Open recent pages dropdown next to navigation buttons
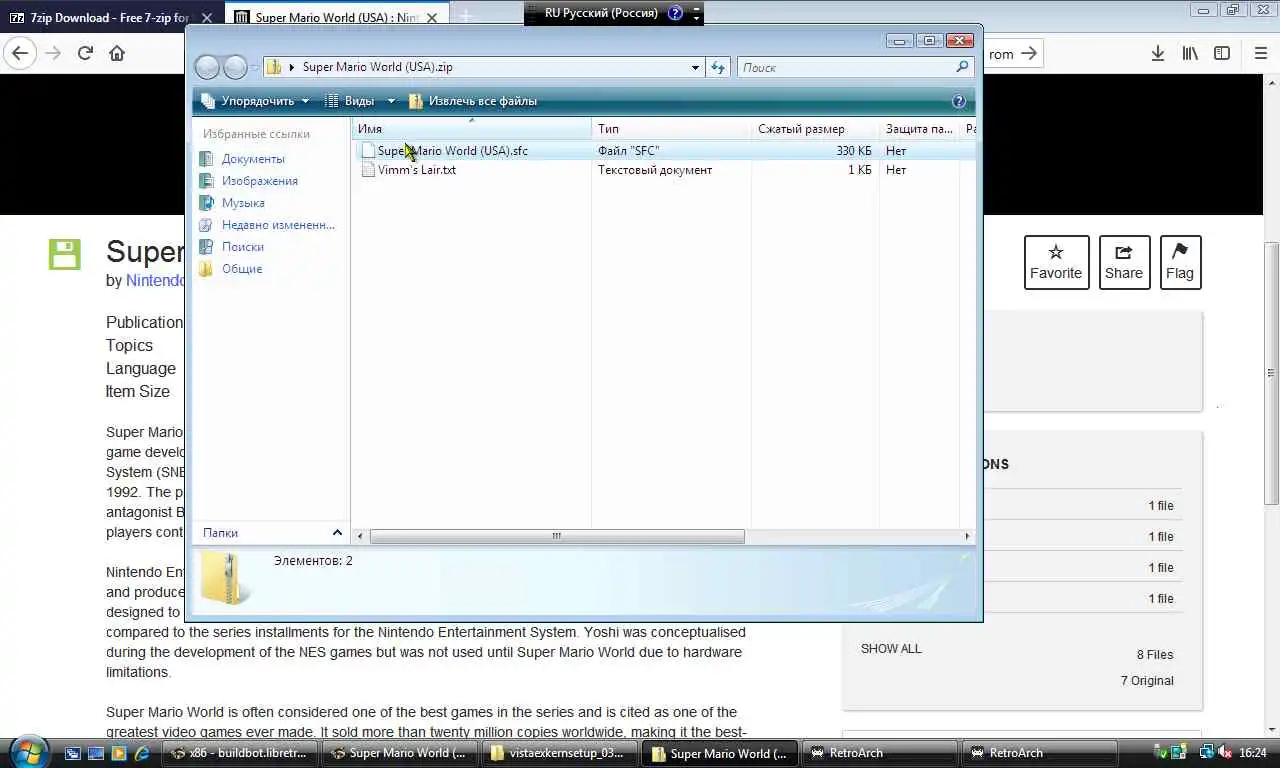The image size is (1280, 768). [x=255, y=67]
